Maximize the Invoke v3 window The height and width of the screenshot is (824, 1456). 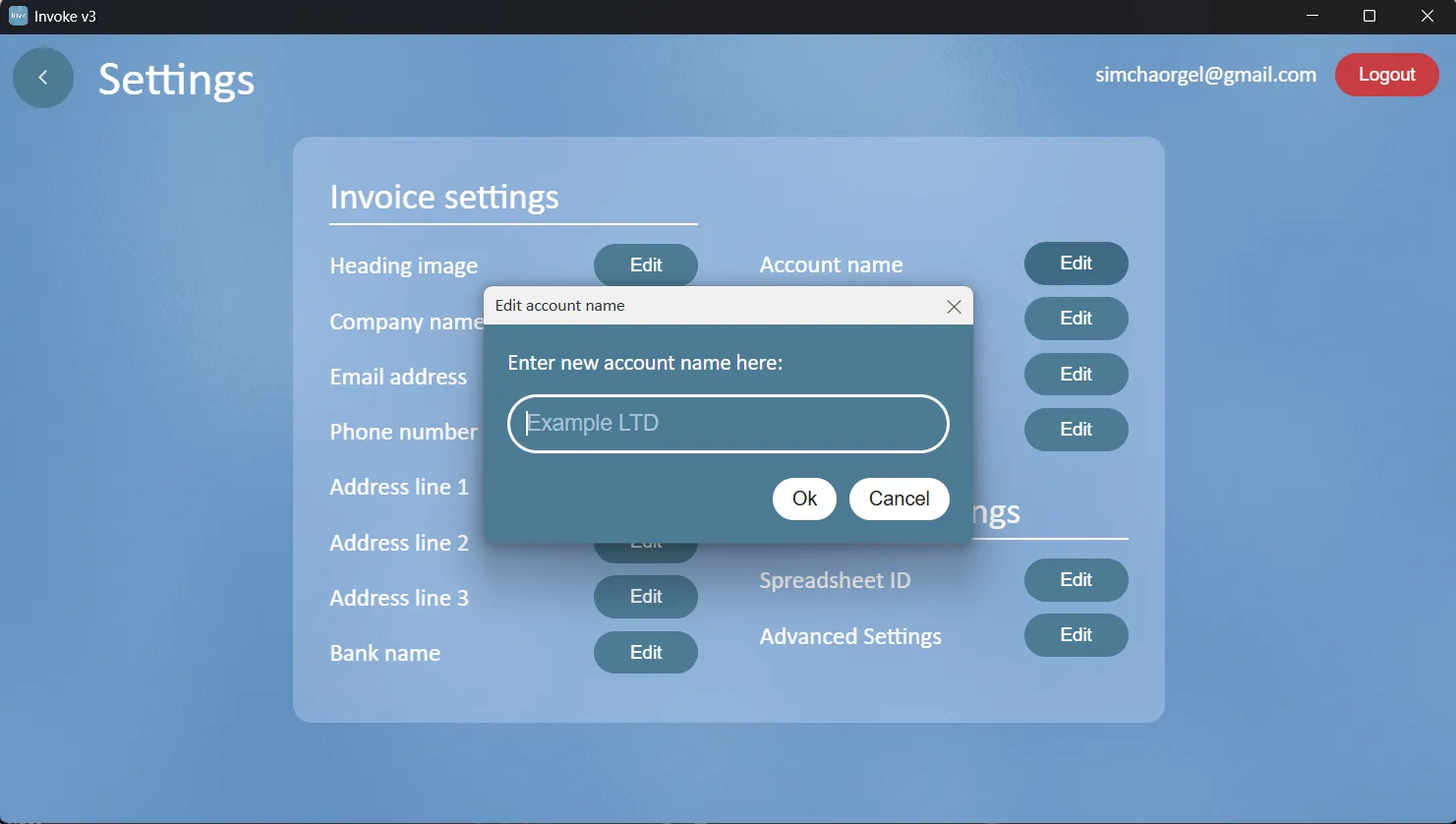click(x=1369, y=16)
